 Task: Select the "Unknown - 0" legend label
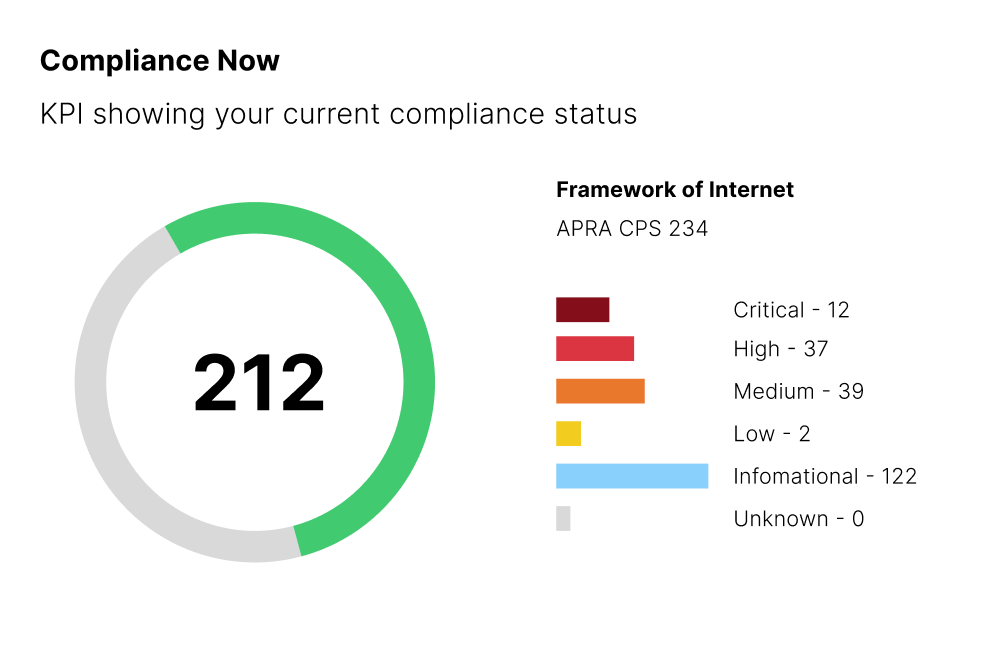798,519
